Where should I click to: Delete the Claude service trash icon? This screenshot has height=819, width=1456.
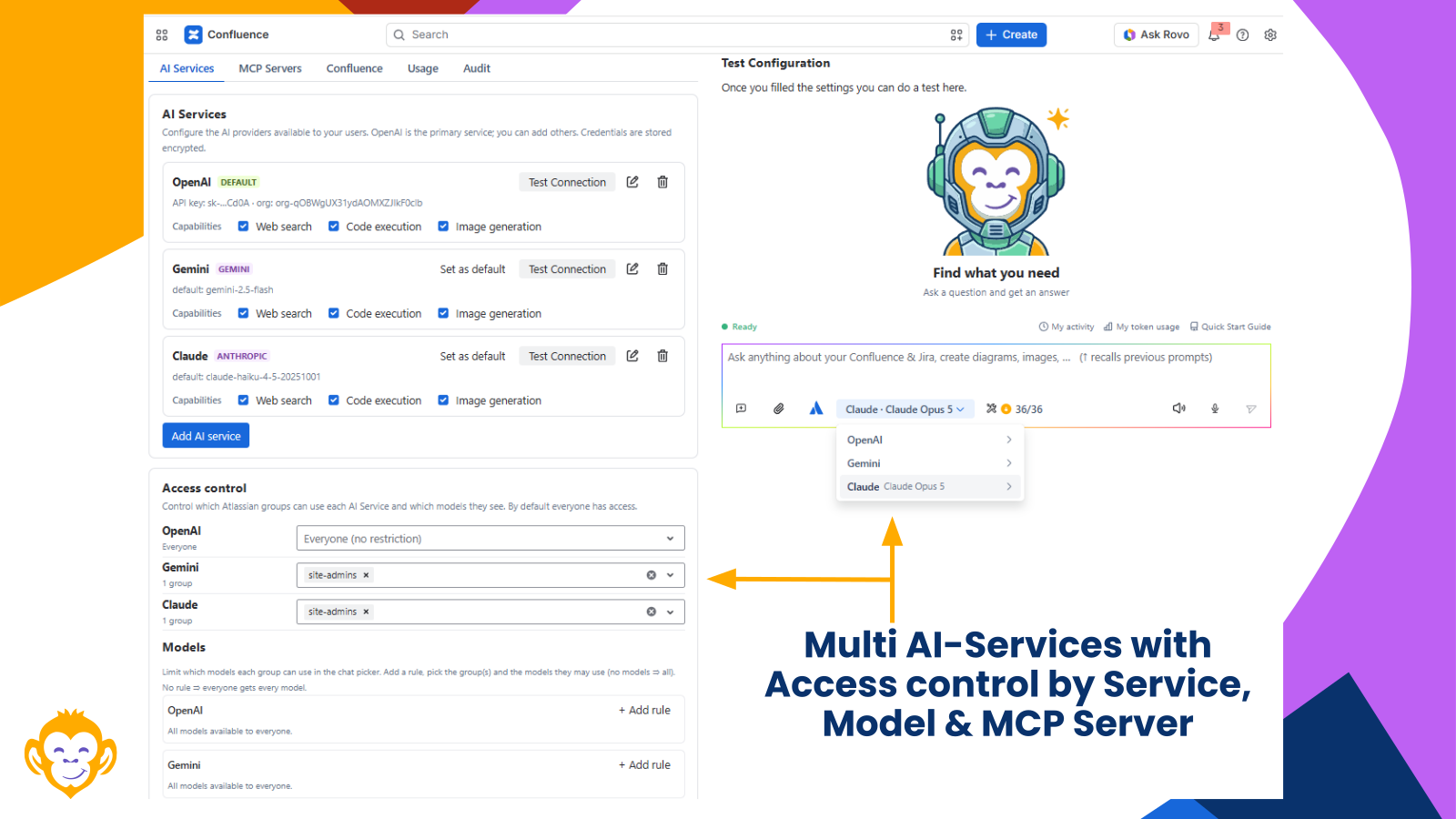662,356
